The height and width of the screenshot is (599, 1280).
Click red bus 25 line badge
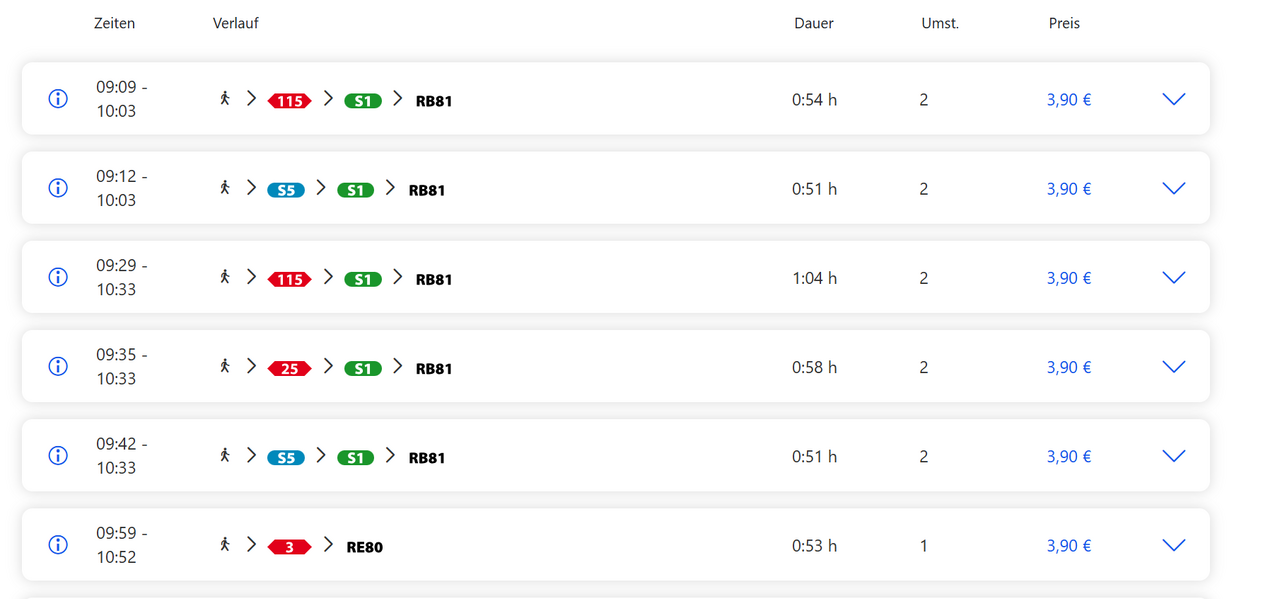[x=290, y=368]
